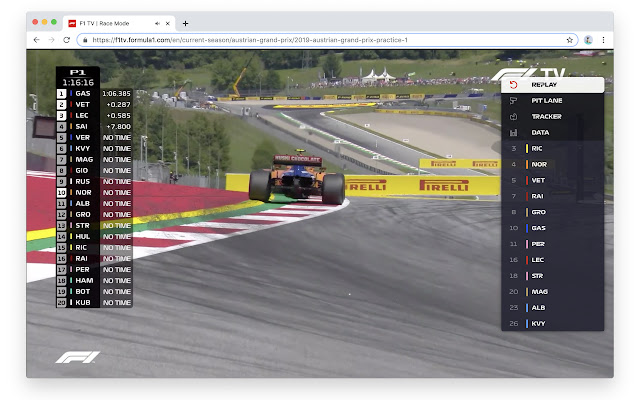Mute the tab using its speaker icon
This screenshot has width=640, height=400.
157,24
